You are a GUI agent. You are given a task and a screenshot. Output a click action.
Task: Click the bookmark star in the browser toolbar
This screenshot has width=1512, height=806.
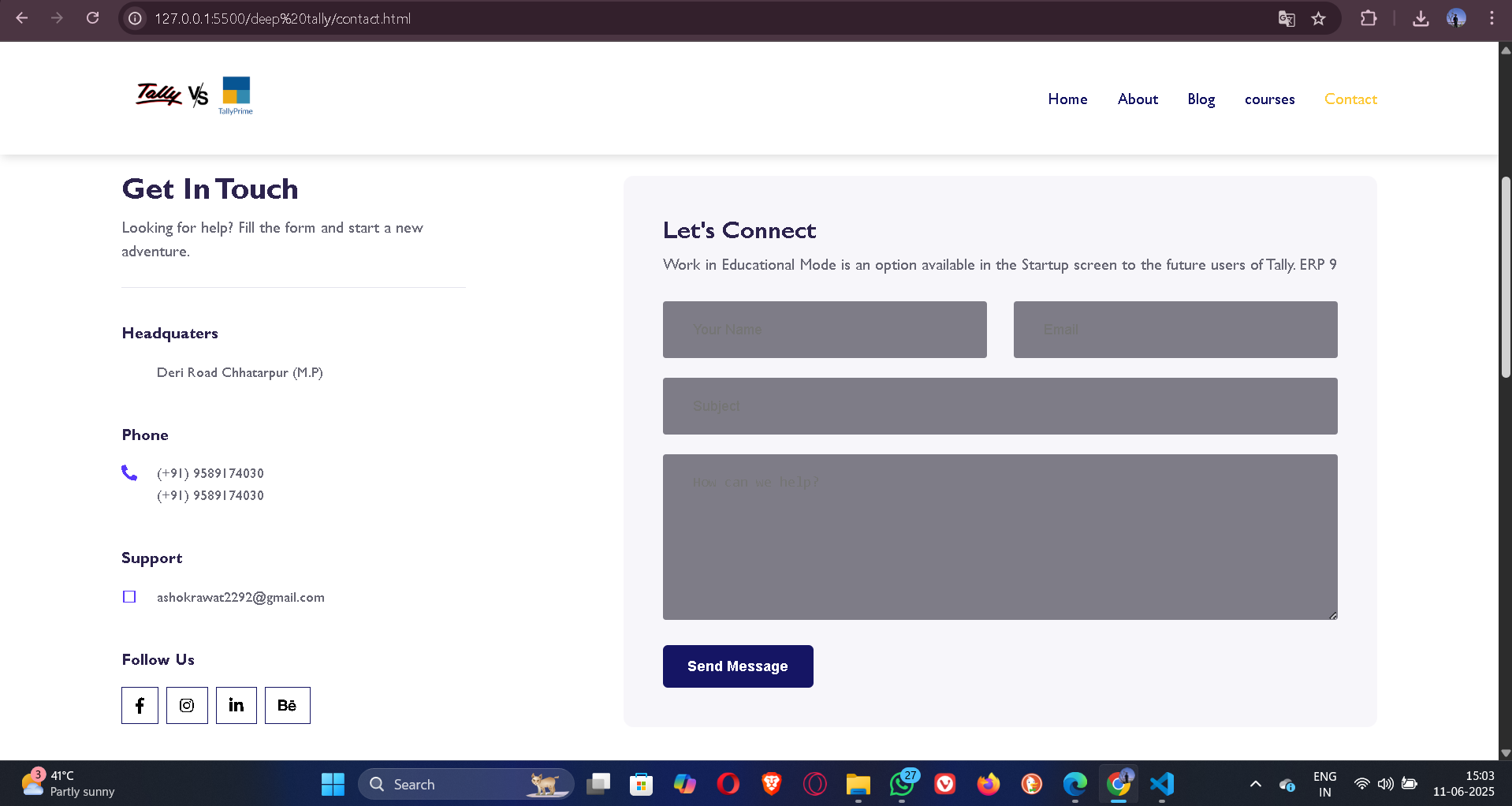(x=1319, y=19)
